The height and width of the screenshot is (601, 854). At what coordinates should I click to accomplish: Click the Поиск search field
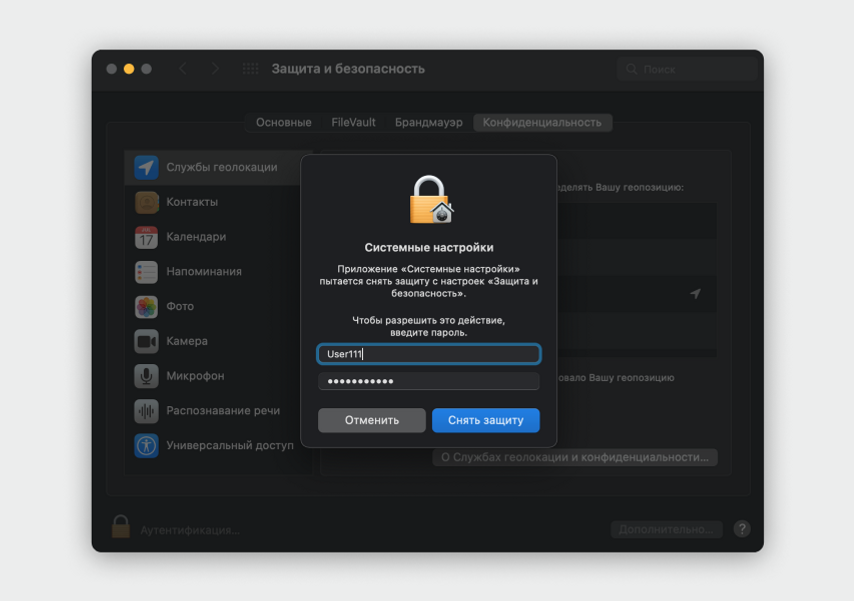click(687, 69)
